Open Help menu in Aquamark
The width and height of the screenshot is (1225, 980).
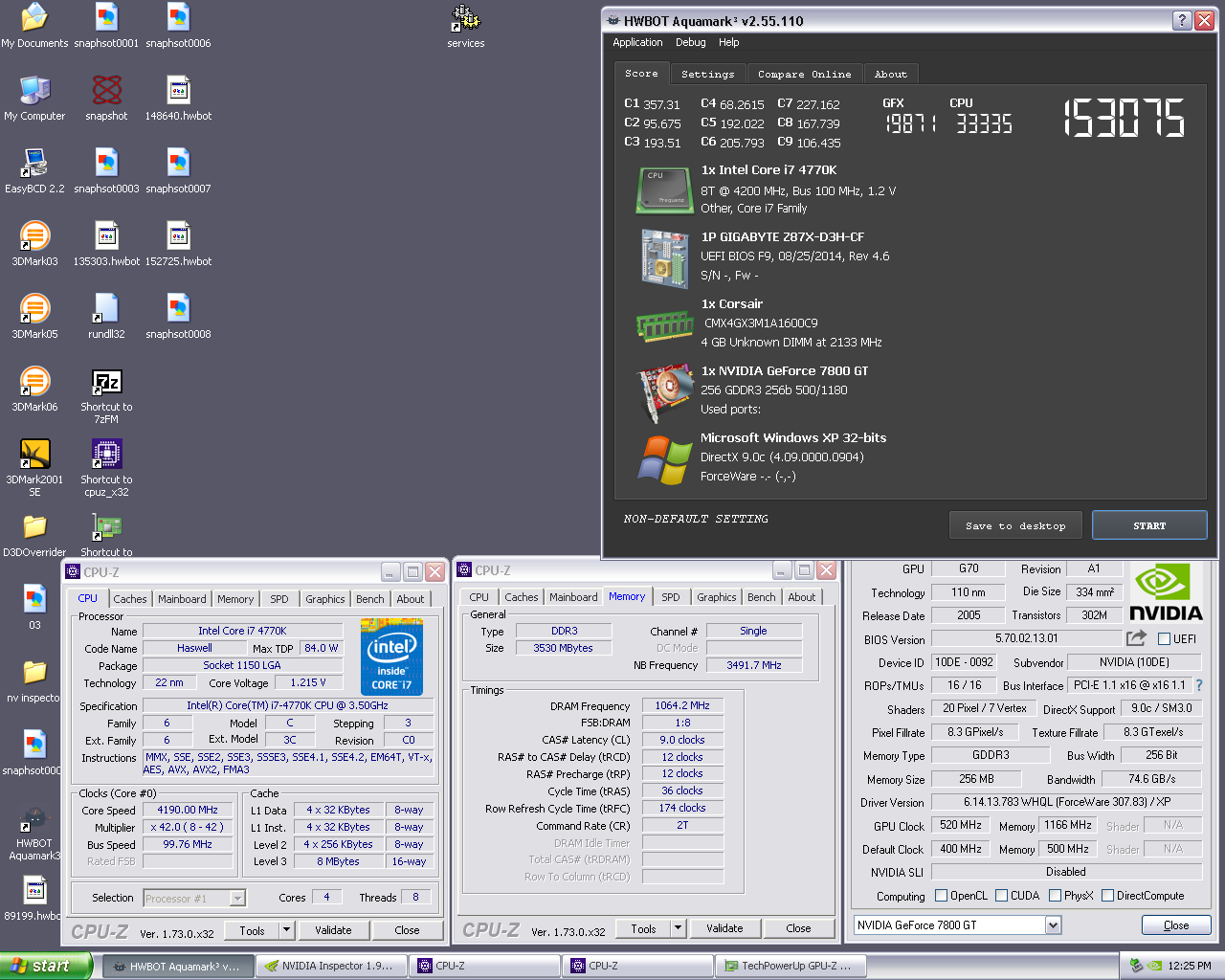click(x=728, y=42)
